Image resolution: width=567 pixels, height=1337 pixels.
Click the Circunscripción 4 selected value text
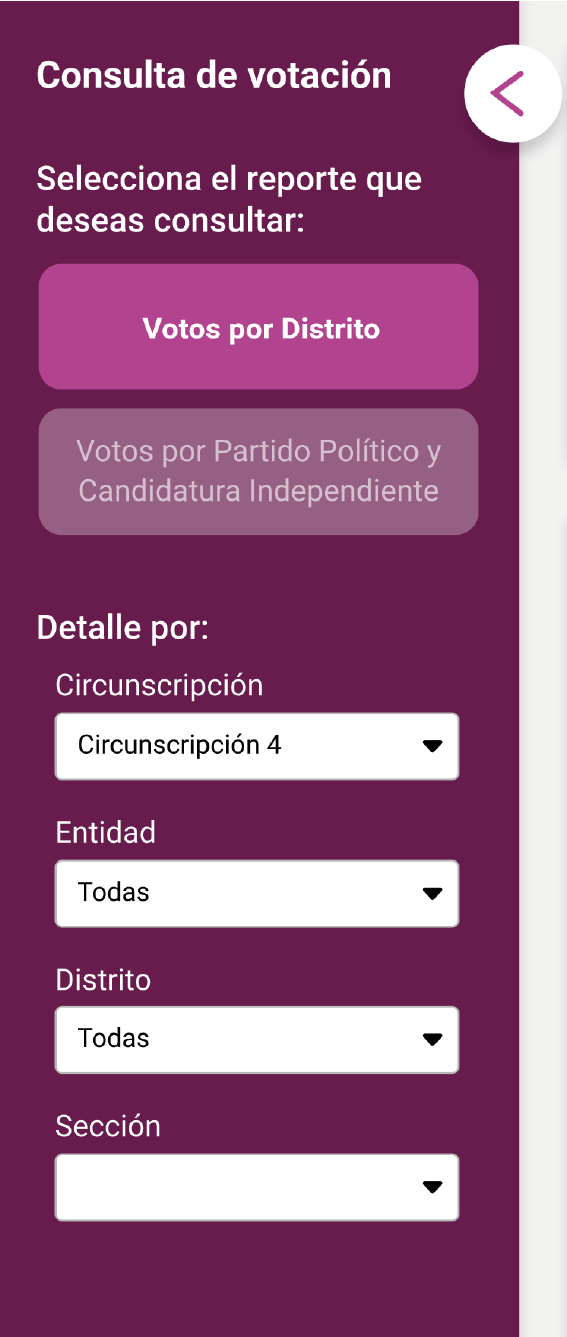180,745
